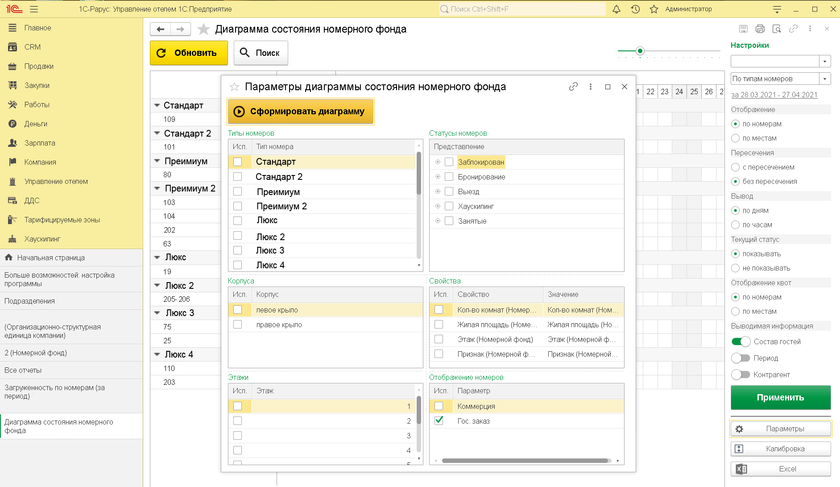Uncheck the Гос. заказ checkbox
The image size is (840, 487).
tap(438, 421)
